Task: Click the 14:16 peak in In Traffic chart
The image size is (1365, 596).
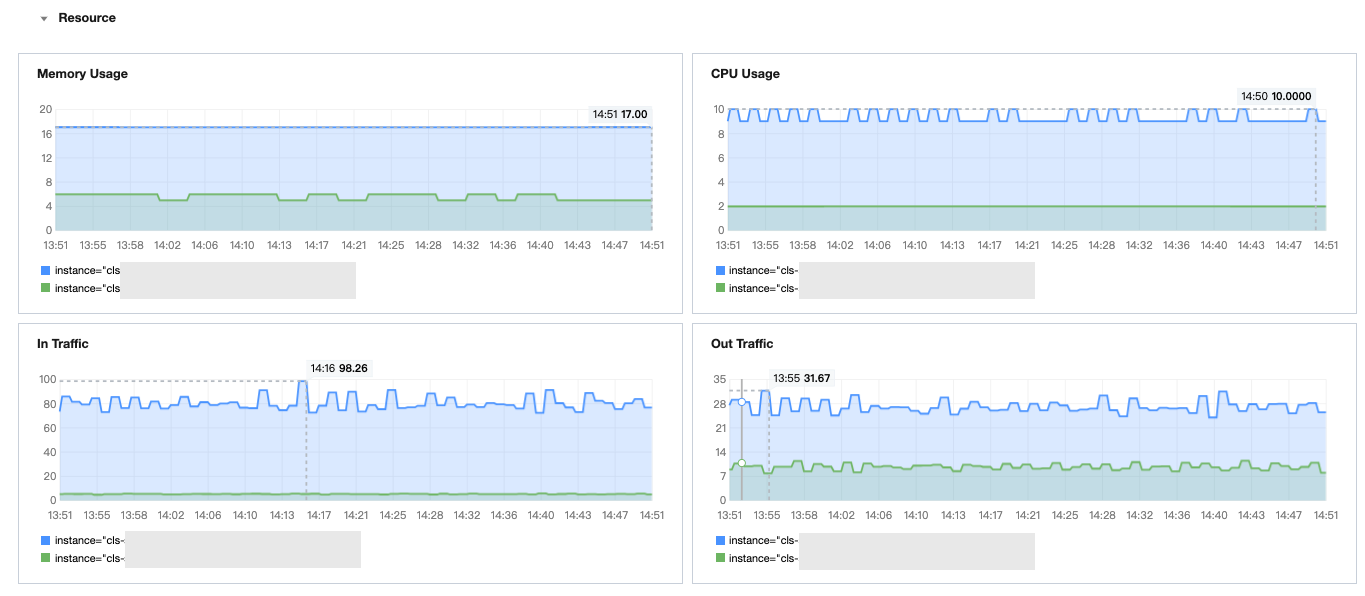Action: click(305, 381)
